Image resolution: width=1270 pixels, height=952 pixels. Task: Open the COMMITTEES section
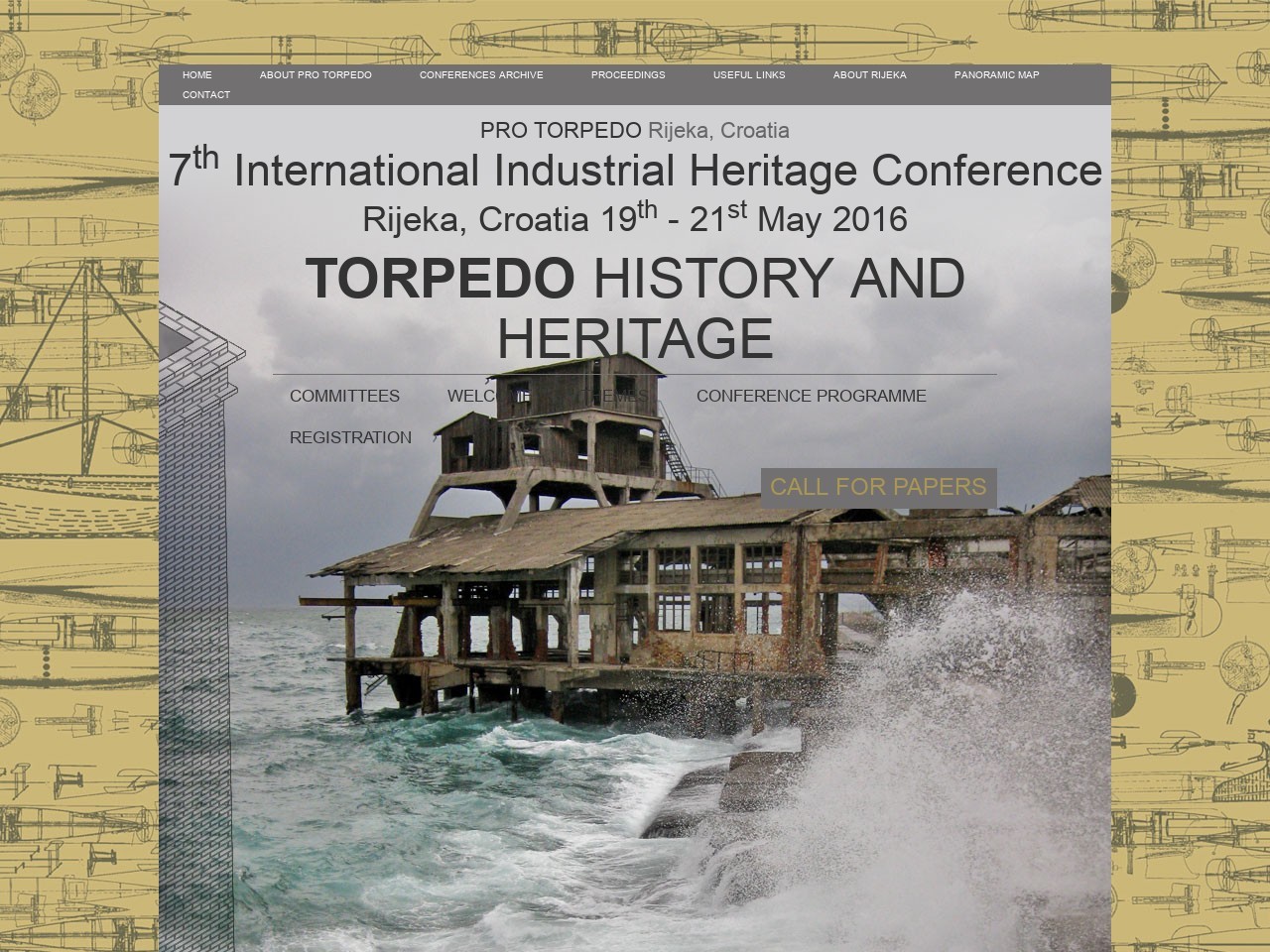pyautogui.click(x=344, y=396)
